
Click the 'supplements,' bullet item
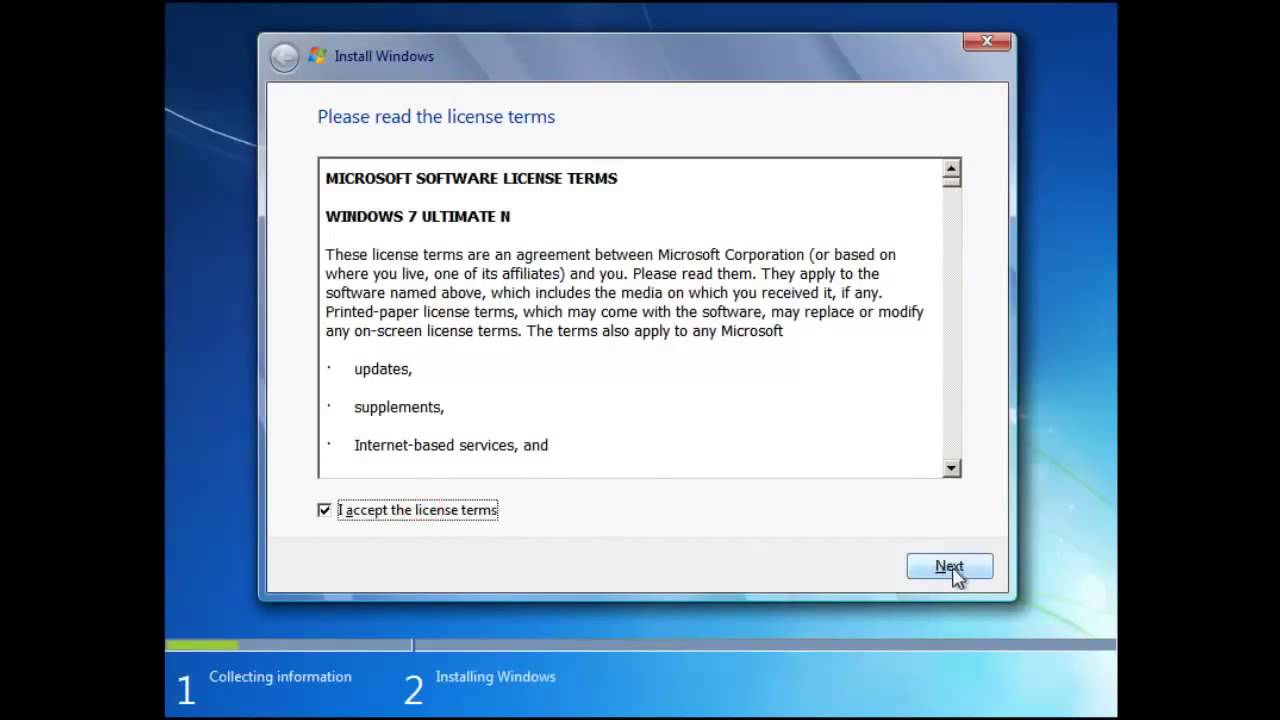pos(399,407)
